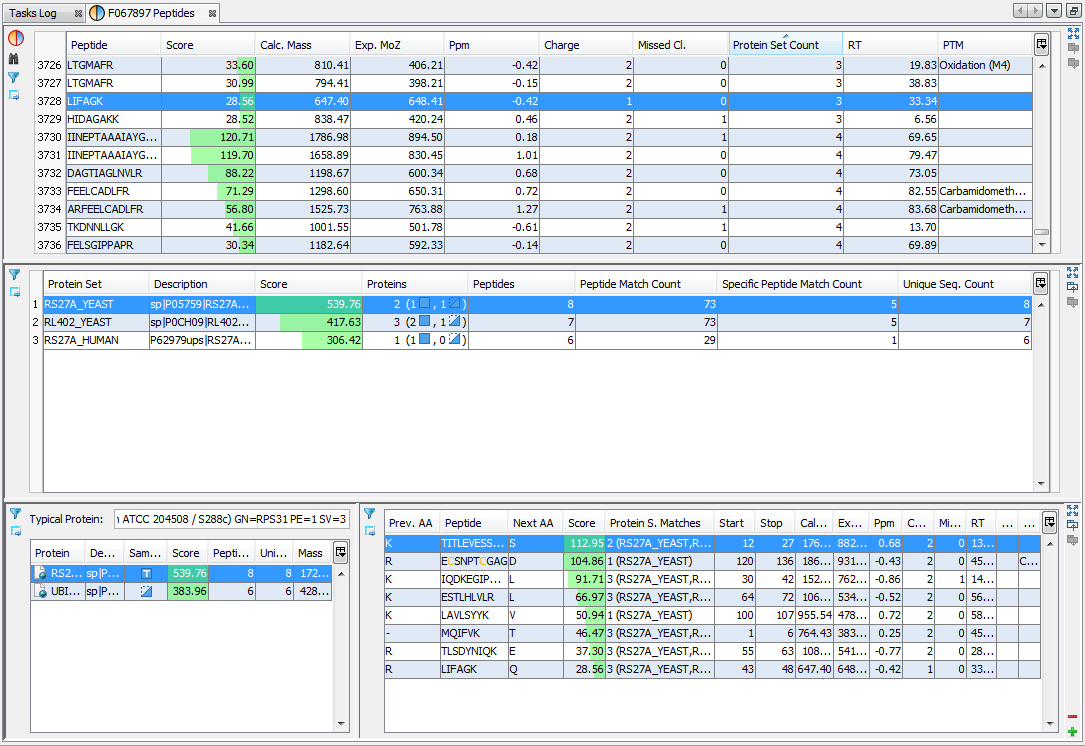1085x746 pixels.
Task: Click the green plus icon at bottom right
Action: (x=1073, y=732)
